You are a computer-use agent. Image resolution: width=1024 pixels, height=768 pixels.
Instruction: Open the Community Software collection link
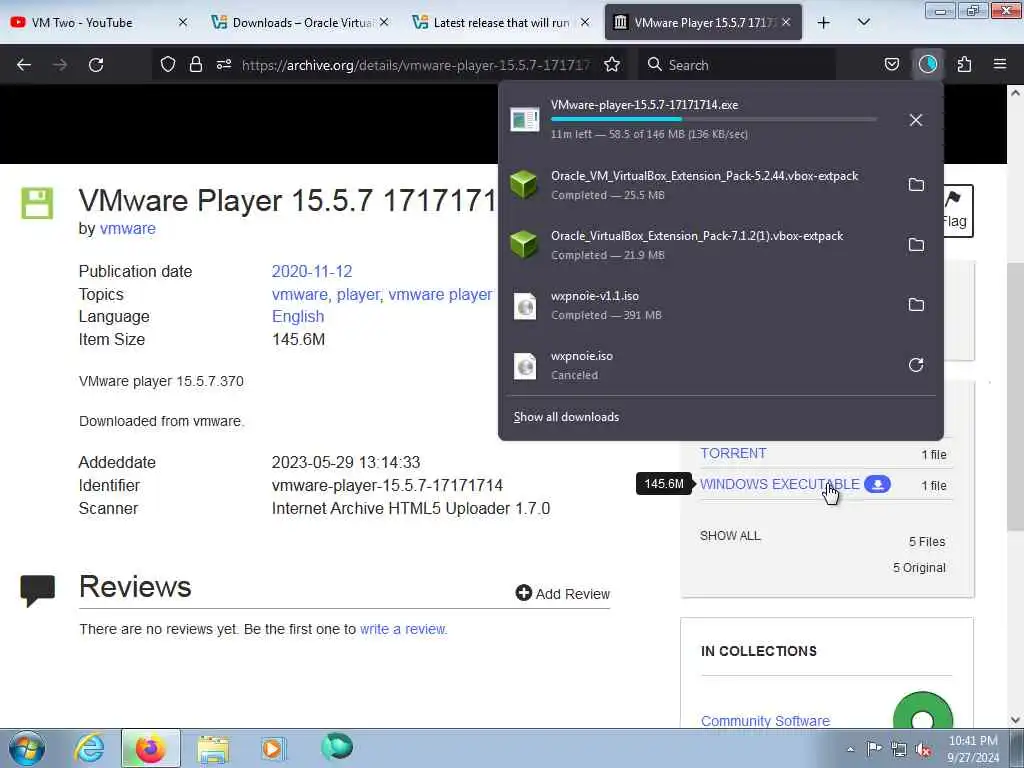click(x=765, y=721)
